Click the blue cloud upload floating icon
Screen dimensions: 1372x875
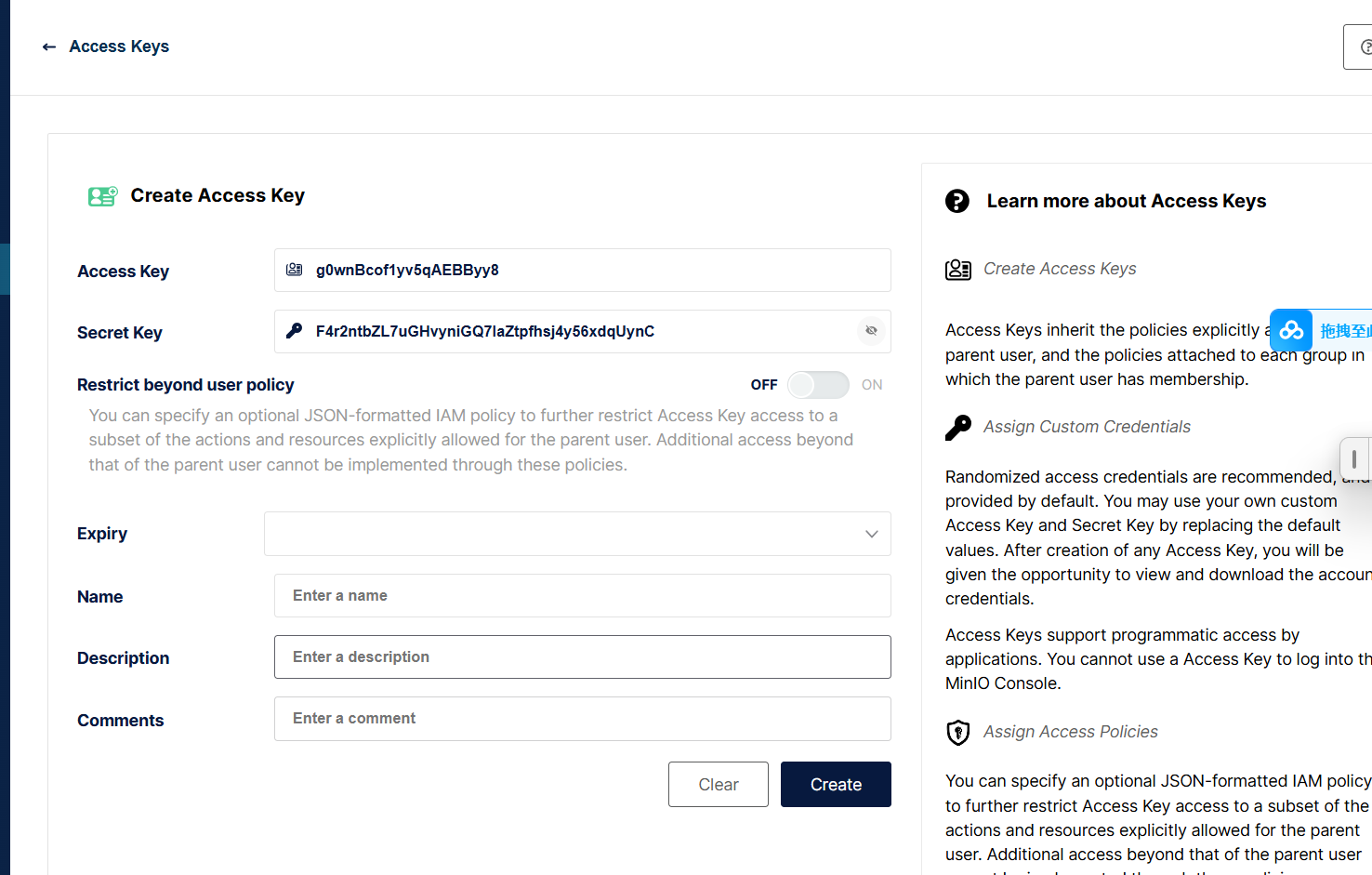(1291, 330)
